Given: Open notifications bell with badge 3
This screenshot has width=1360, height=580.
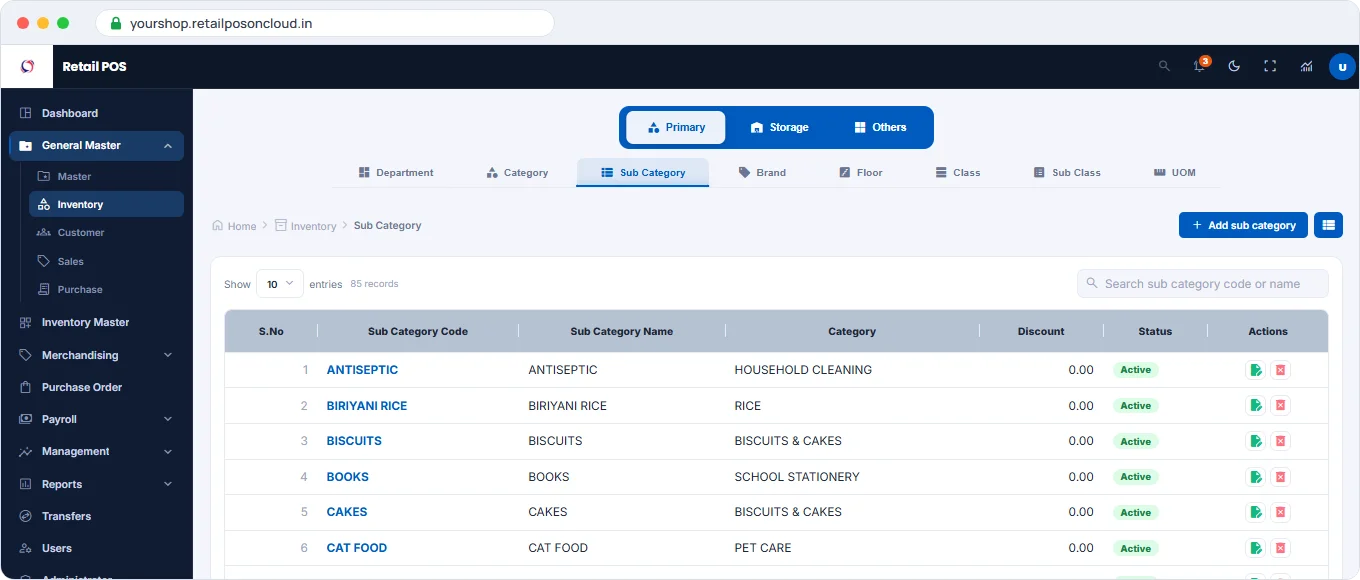Looking at the screenshot, I should (1200, 66).
